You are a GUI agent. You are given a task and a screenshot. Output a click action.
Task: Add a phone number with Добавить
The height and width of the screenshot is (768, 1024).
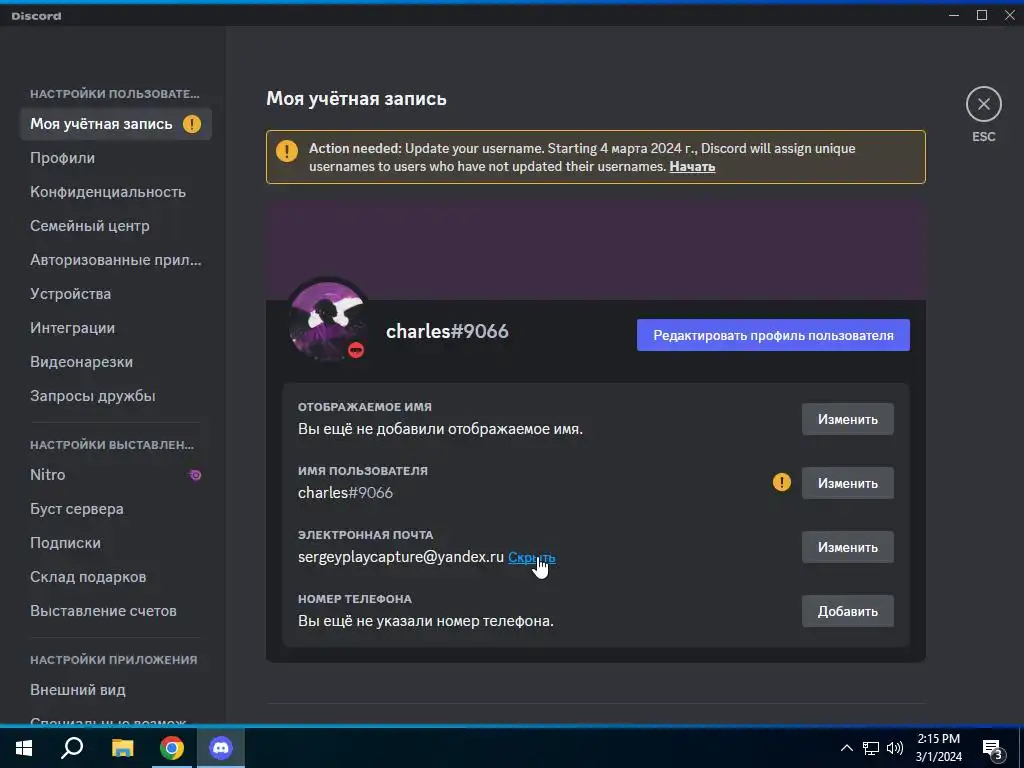coord(848,611)
